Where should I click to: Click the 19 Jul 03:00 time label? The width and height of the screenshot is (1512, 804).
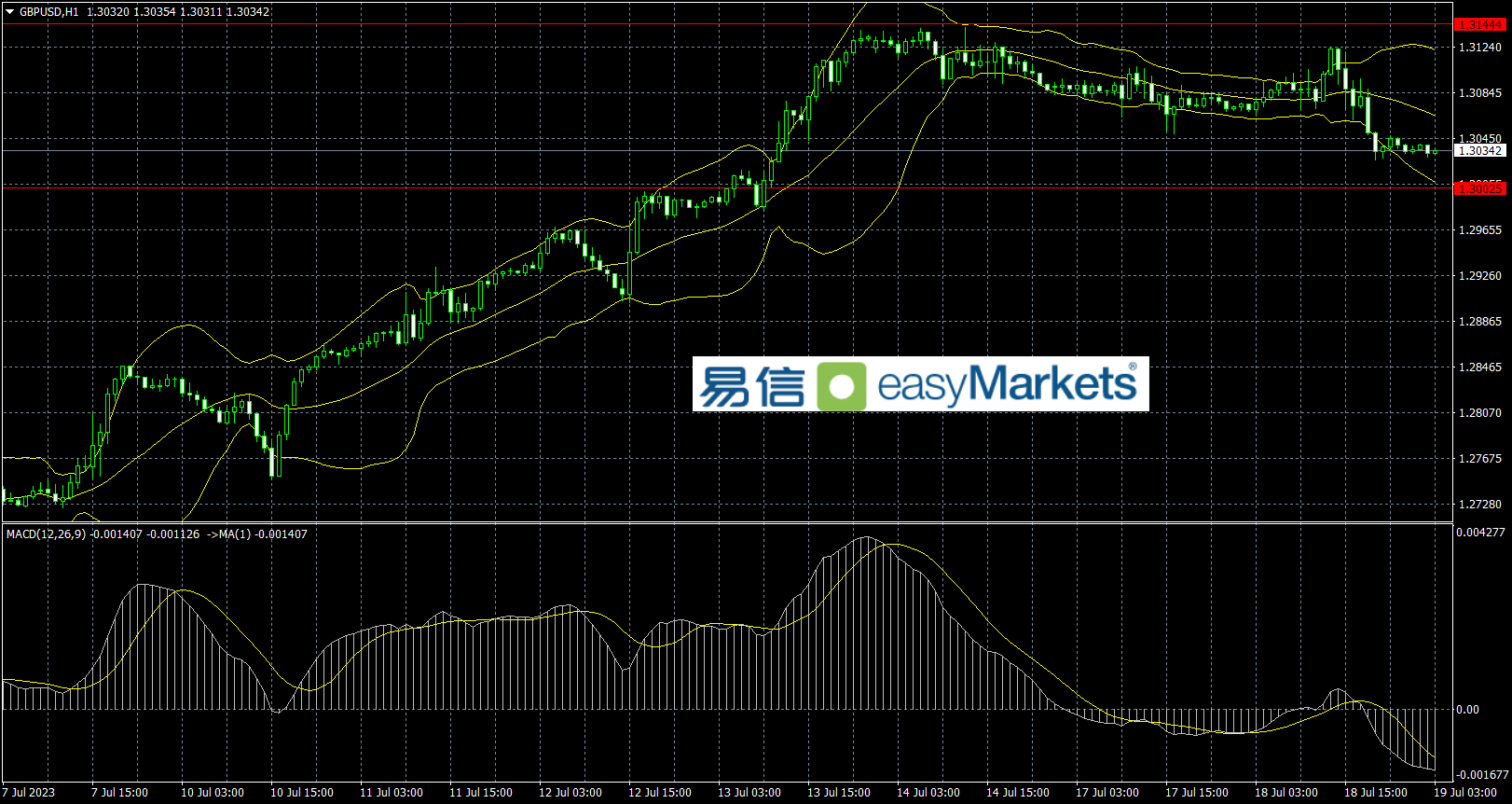(1465, 793)
